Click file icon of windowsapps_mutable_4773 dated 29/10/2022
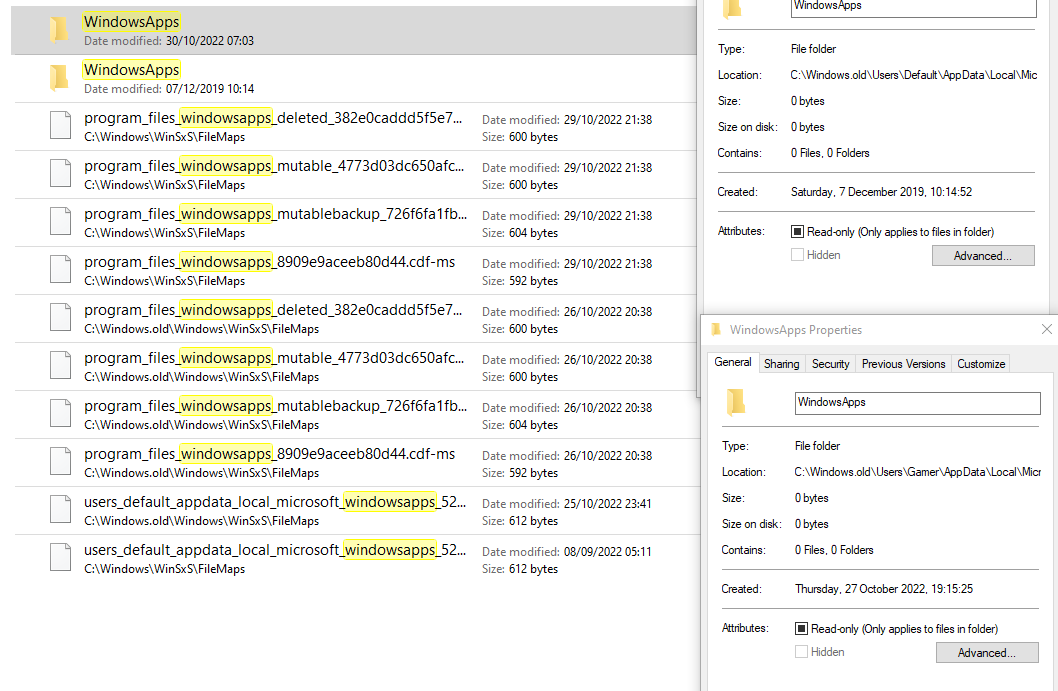Image resolution: width=1058 pixels, height=691 pixels. click(60, 173)
